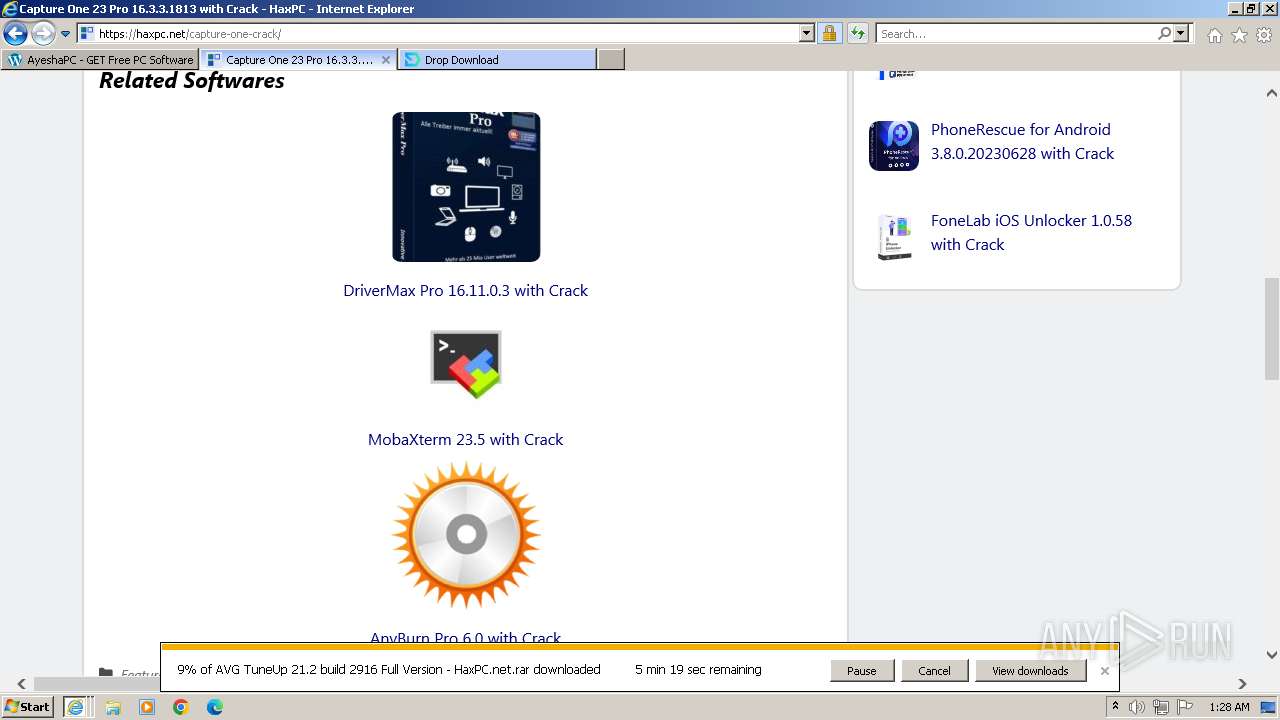Screen dimensions: 1280x720
Task: Click the Action Center flag icon
Action: pos(1185,707)
